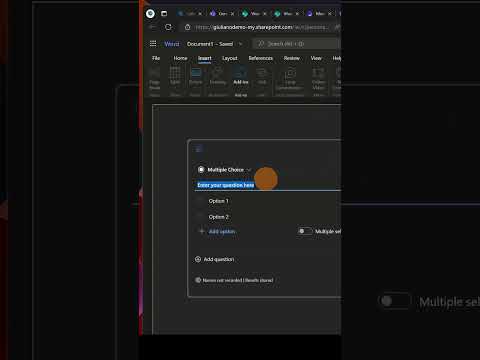Click the browser profile avatar icon
The height and width of the screenshot is (360, 480).
tap(150, 13)
